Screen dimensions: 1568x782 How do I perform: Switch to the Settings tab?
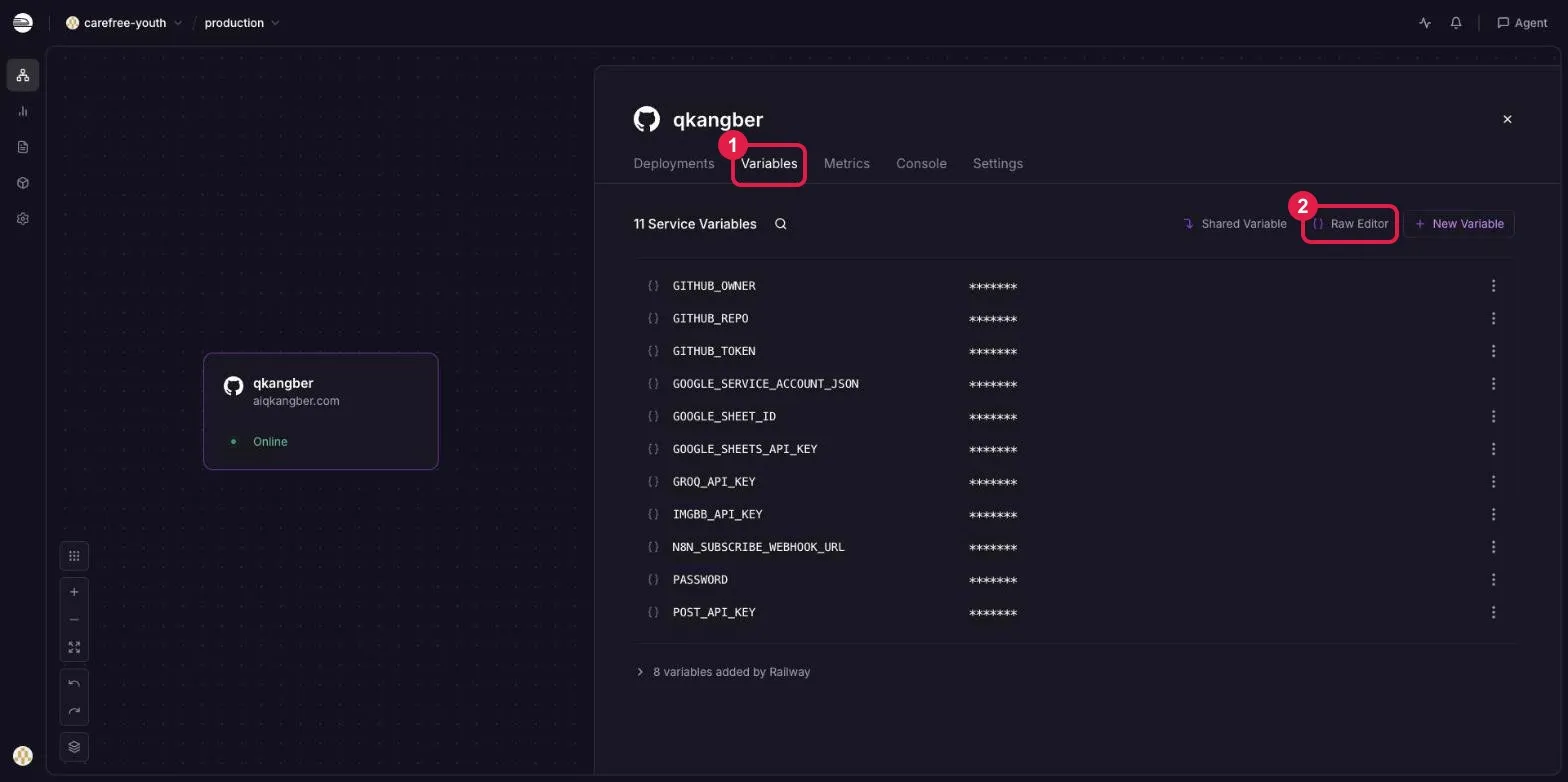coord(998,164)
